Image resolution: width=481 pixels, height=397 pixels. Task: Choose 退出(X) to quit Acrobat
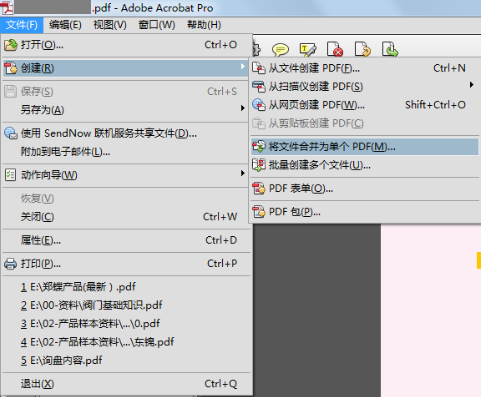pos(125,384)
